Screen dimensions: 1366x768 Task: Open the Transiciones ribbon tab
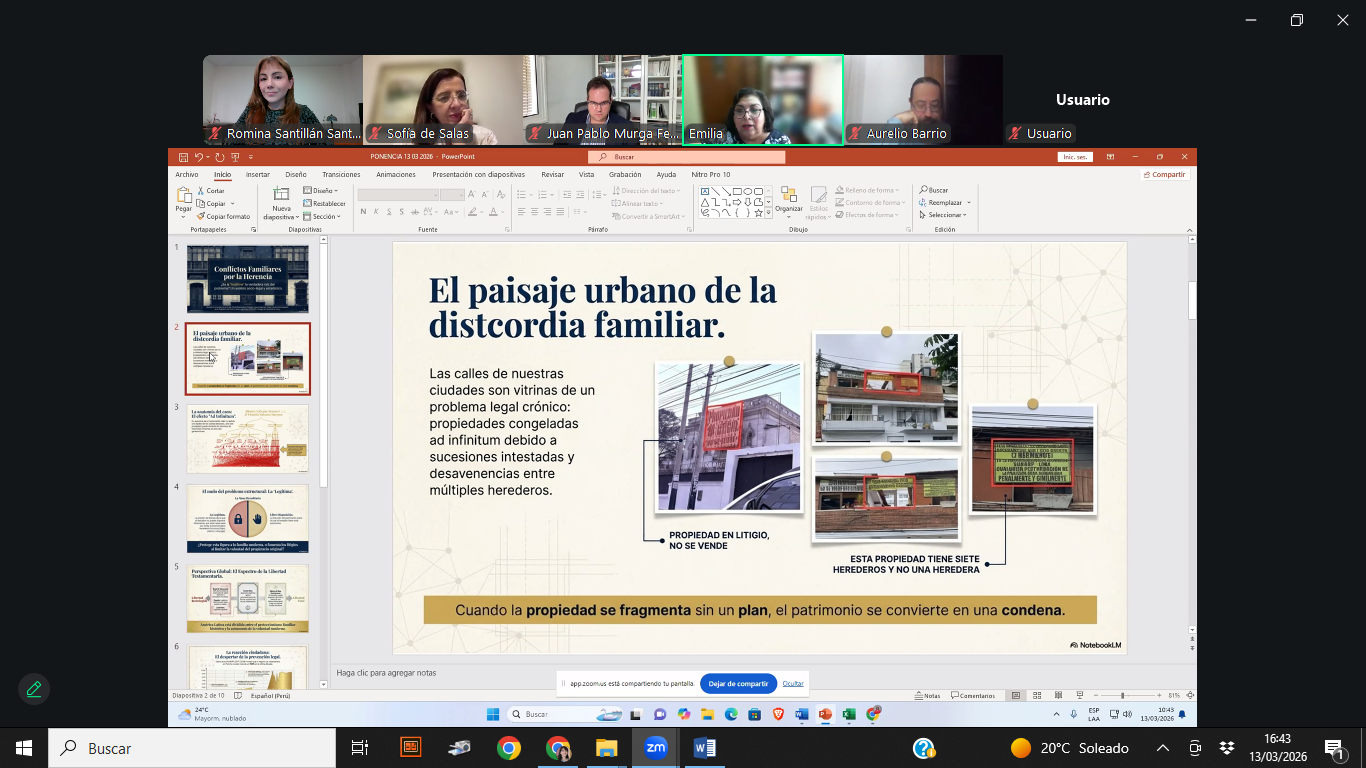(x=341, y=174)
